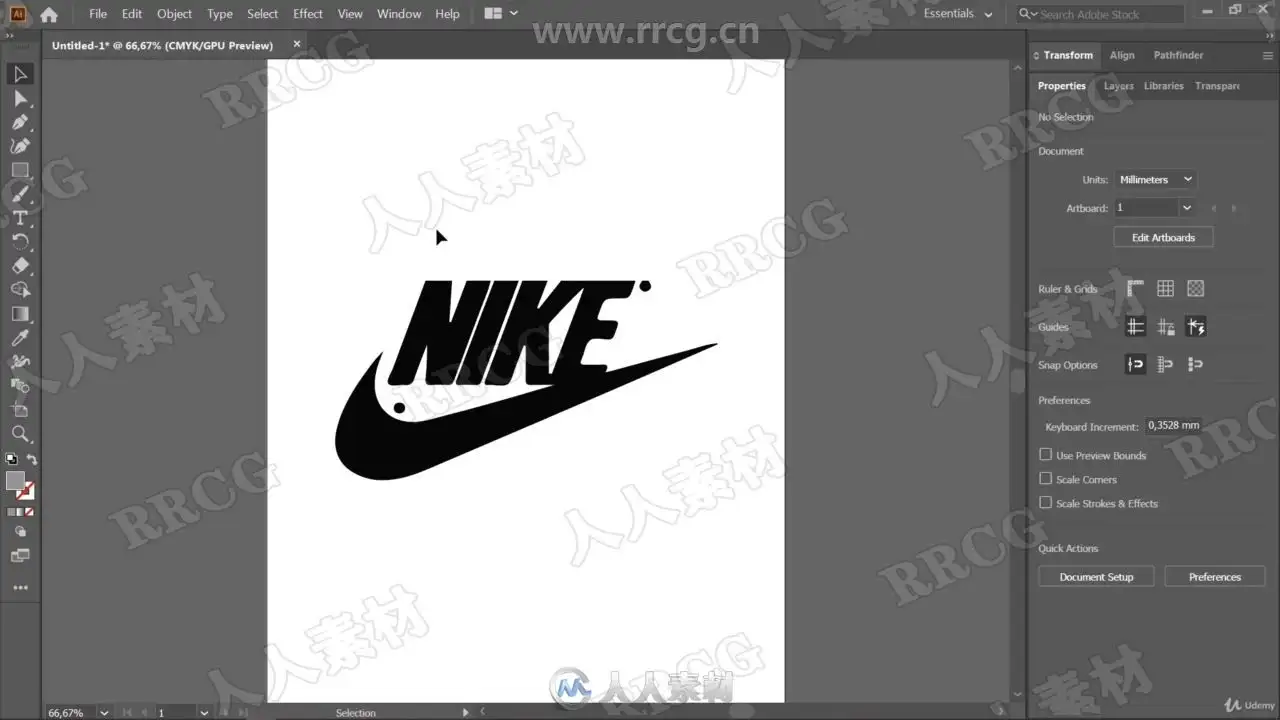The image size is (1280, 720).
Task: Select the Rotate tool
Action: 20,242
